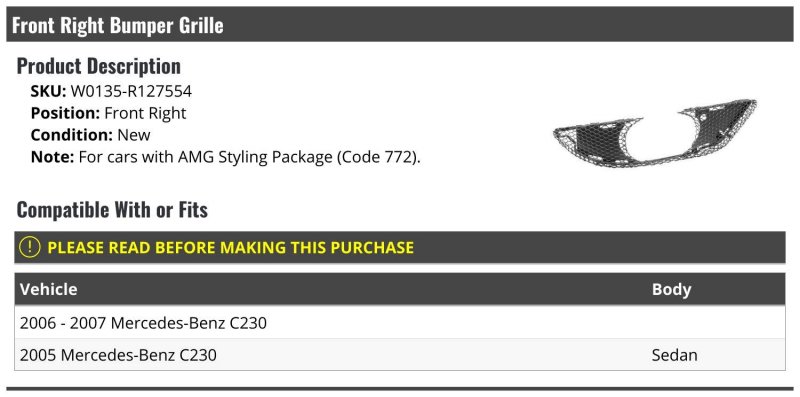Click the Sedan body cell
This screenshot has height=397, width=800.
(x=674, y=355)
